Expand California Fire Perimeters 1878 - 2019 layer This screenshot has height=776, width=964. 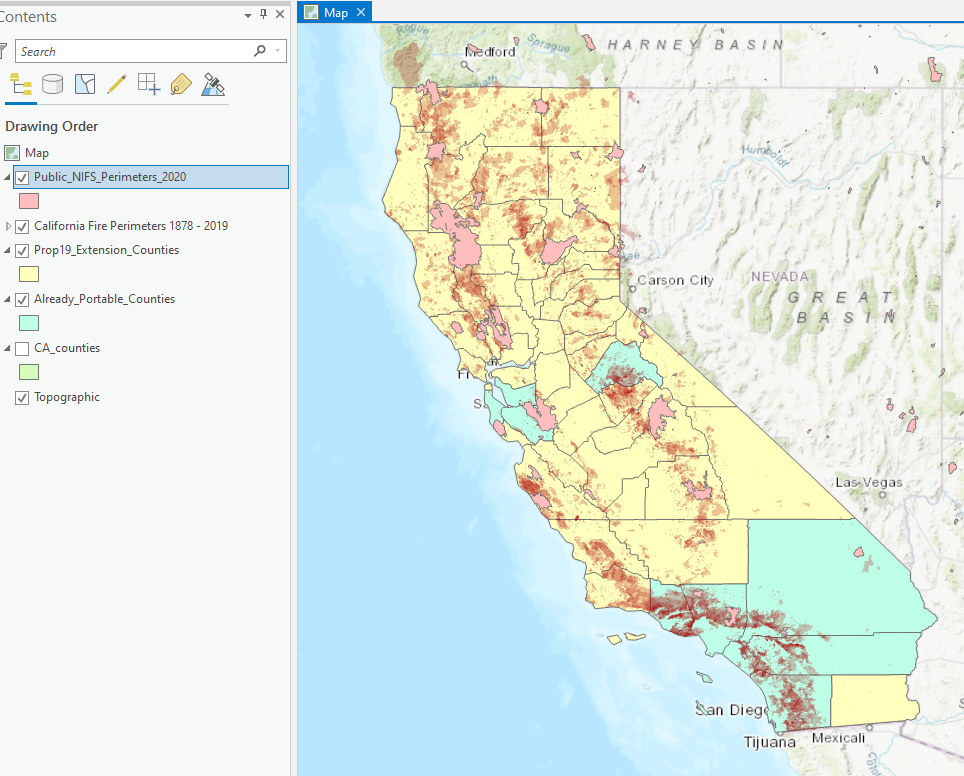tap(8, 226)
